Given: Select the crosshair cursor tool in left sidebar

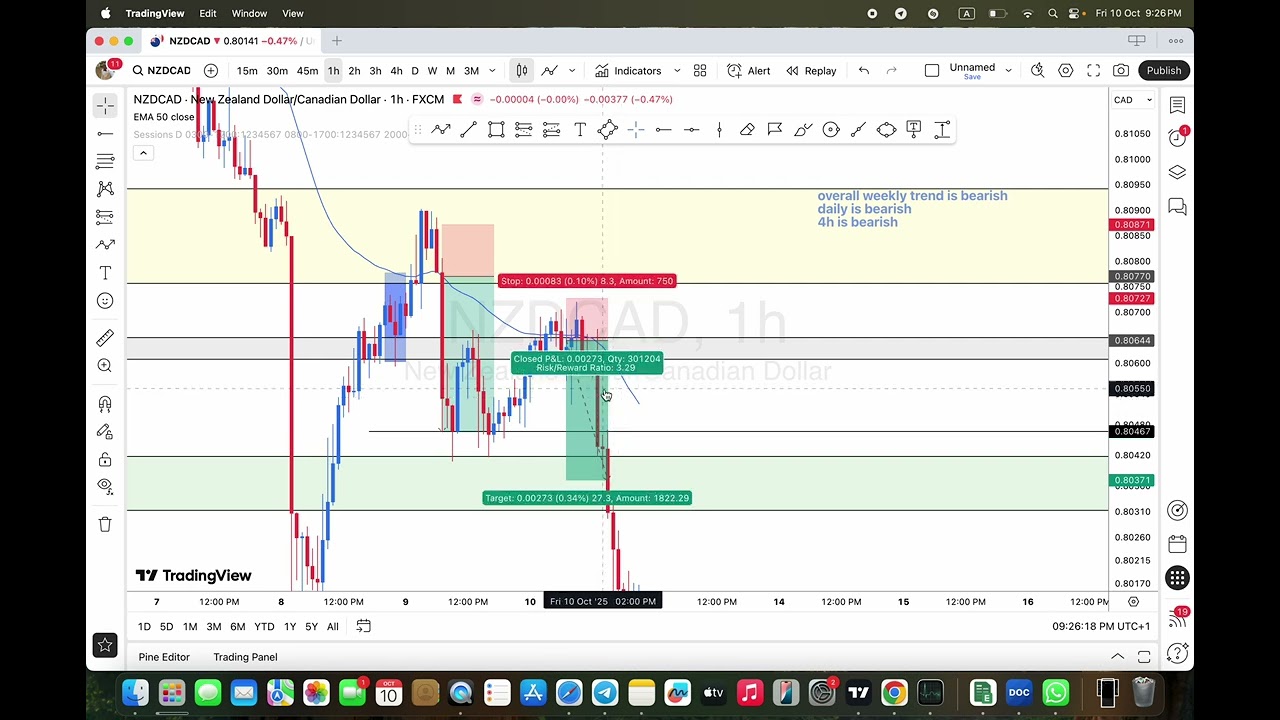Looking at the screenshot, I should 105,106.
